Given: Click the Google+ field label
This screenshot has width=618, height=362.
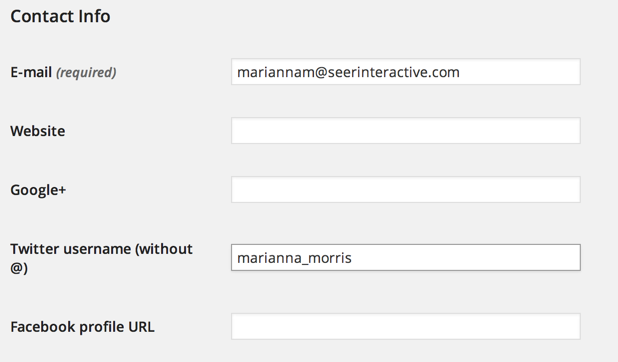Looking at the screenshot, I should pyautogui.click(x=38, y=190).
